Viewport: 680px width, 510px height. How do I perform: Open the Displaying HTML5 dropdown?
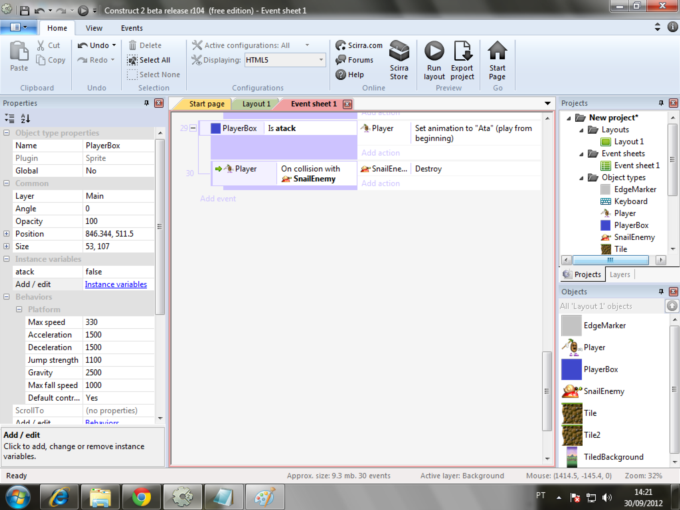point(321,60)
